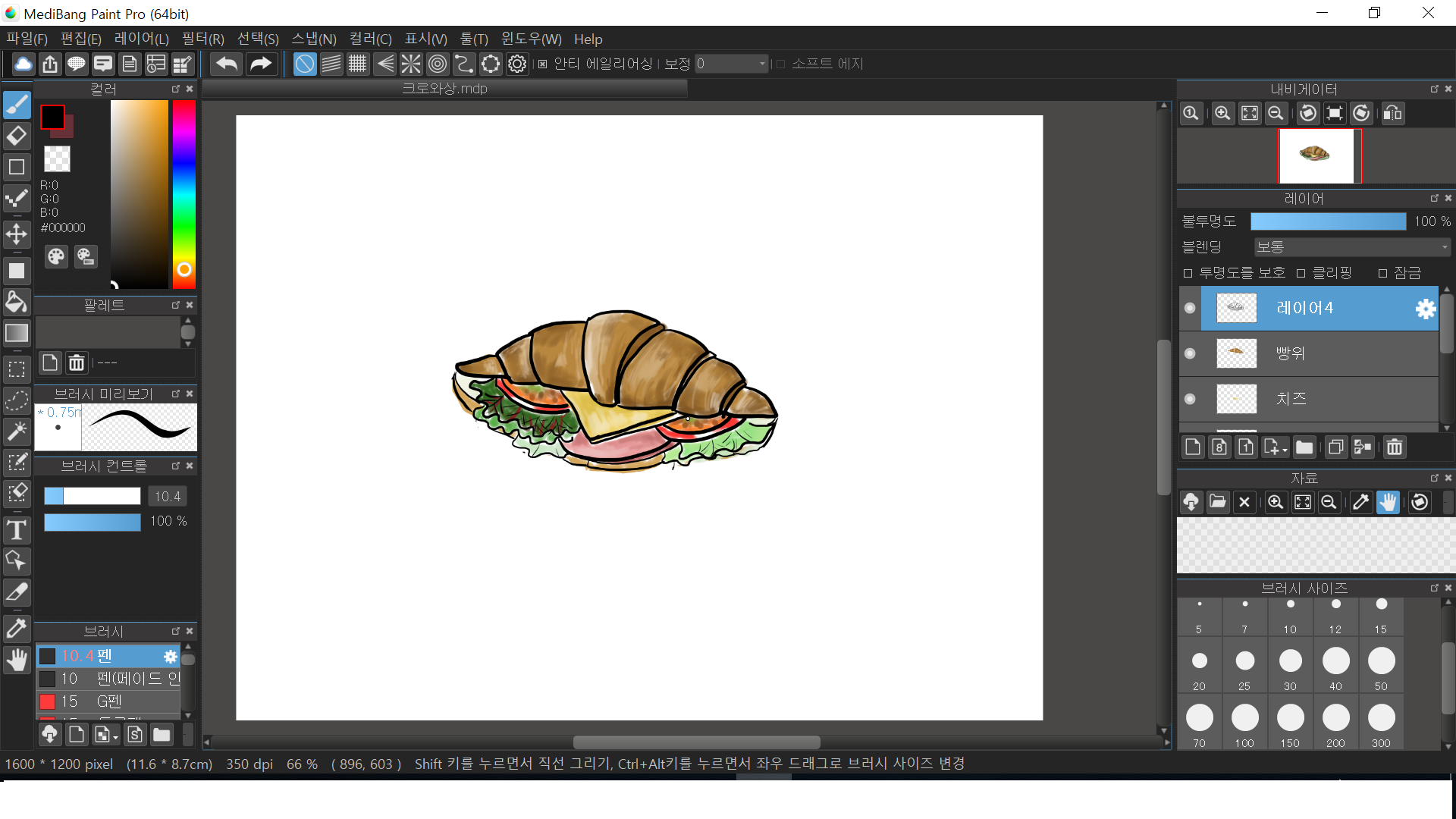Click the Undo arrow in the toolbar

click(x=226, y=64)
